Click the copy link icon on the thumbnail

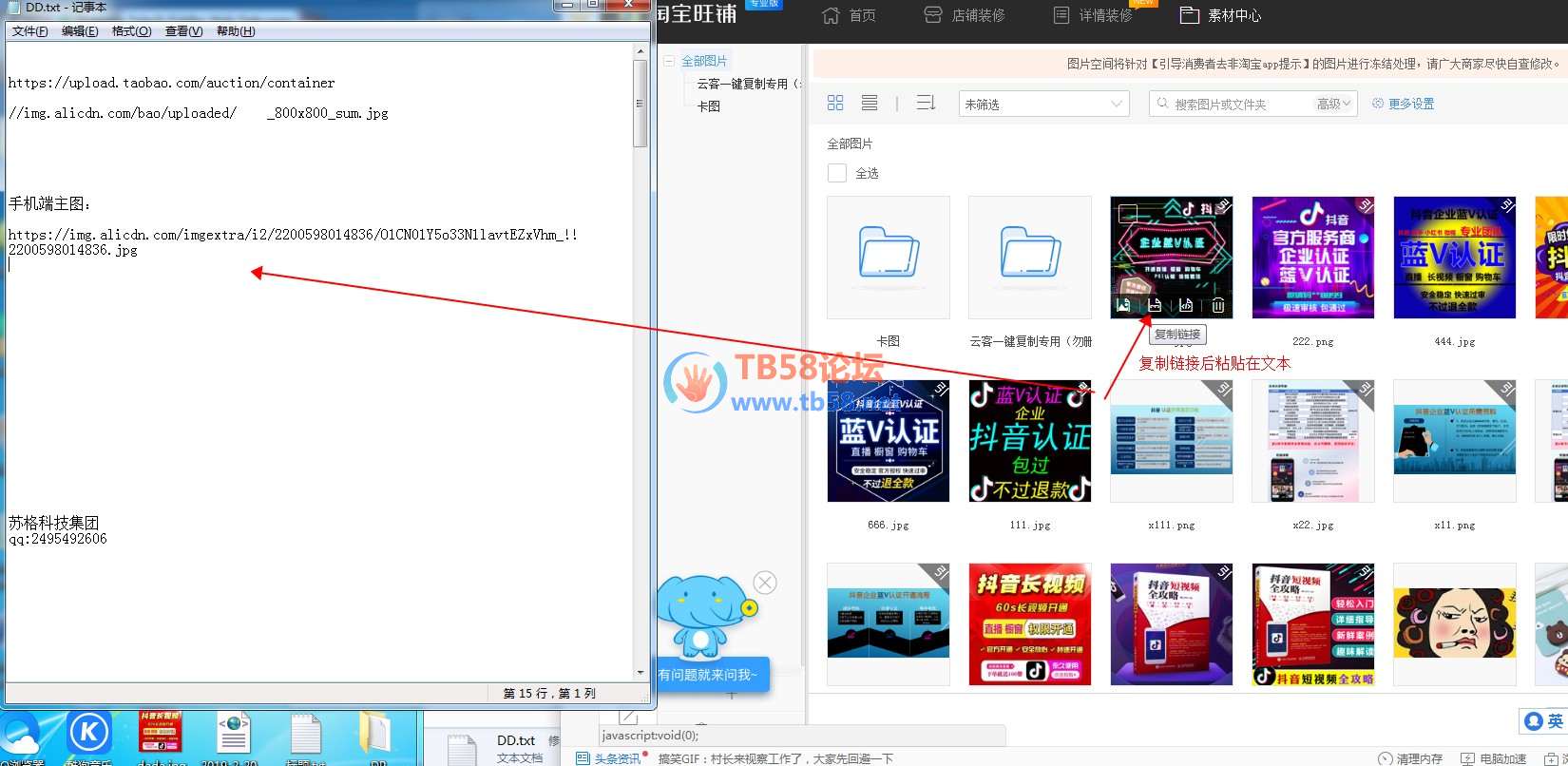click(x=1155, y=305)
